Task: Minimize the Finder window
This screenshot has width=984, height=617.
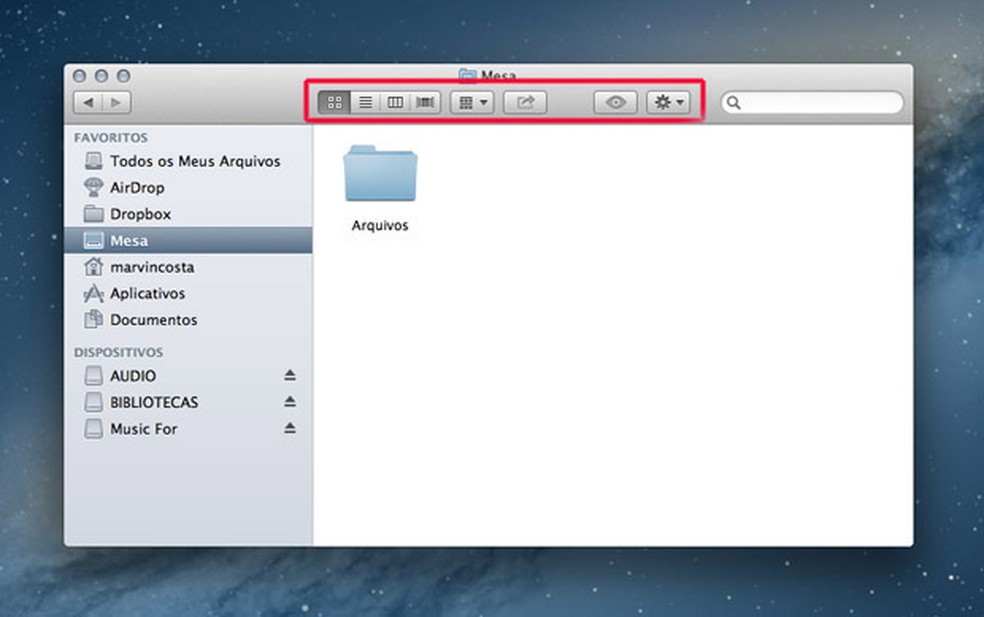Action: (101, 76)
